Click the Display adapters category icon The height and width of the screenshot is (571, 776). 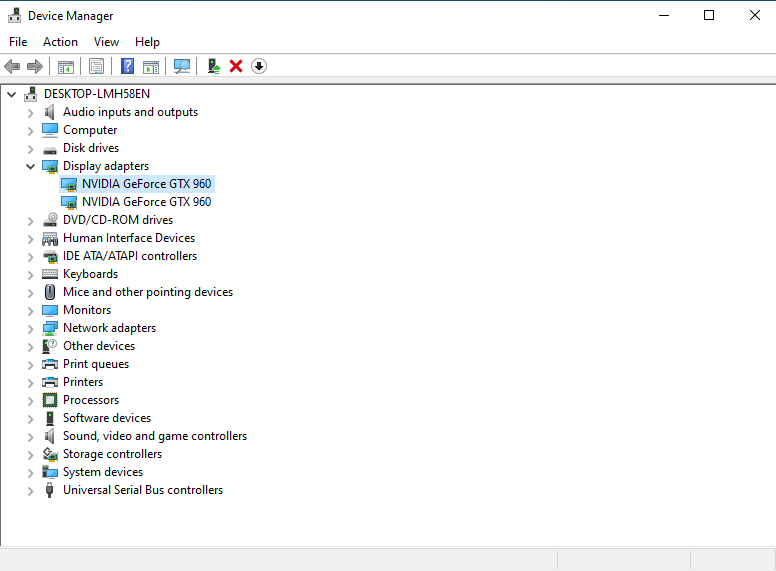(50, 166)
